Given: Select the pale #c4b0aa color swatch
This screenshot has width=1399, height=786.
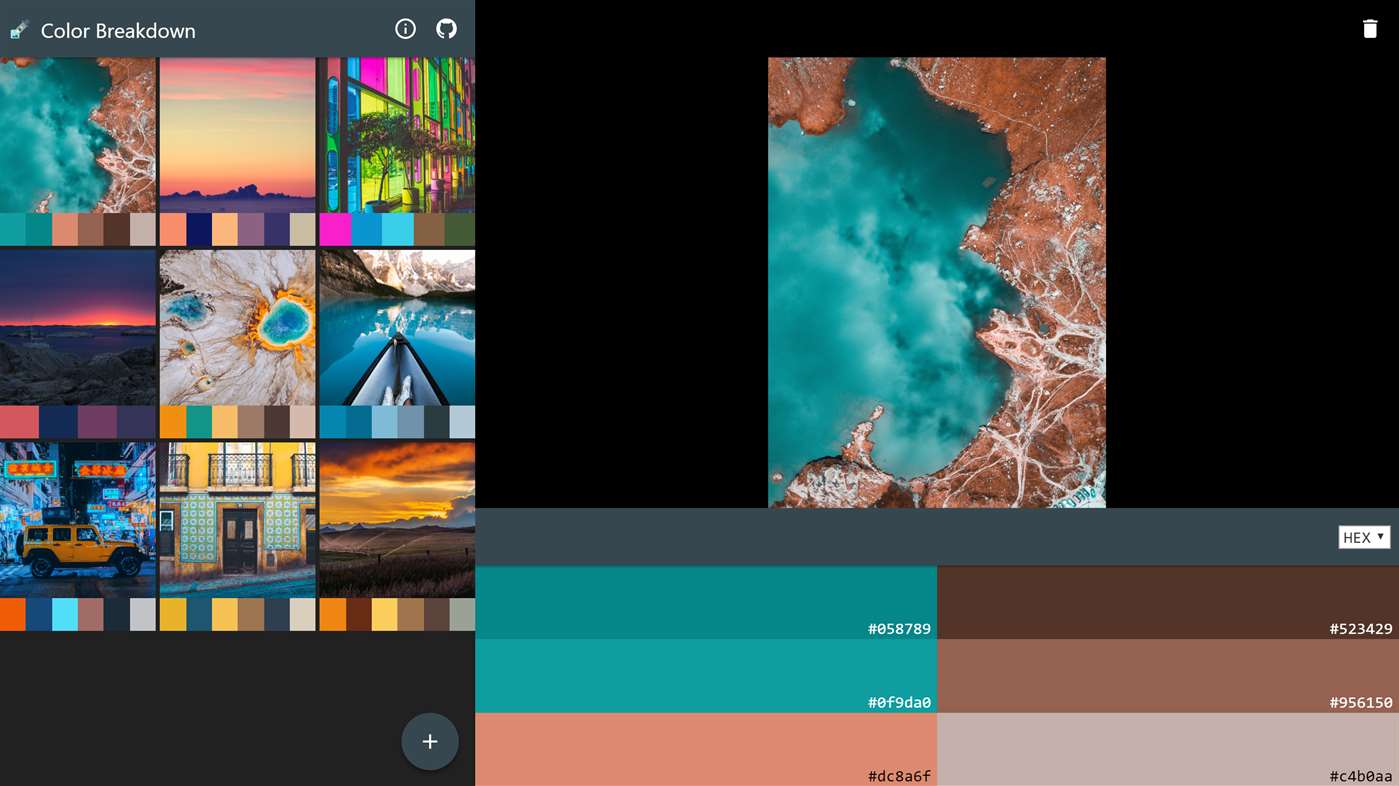Looking at the screenshot, I should coord(1167,748).
